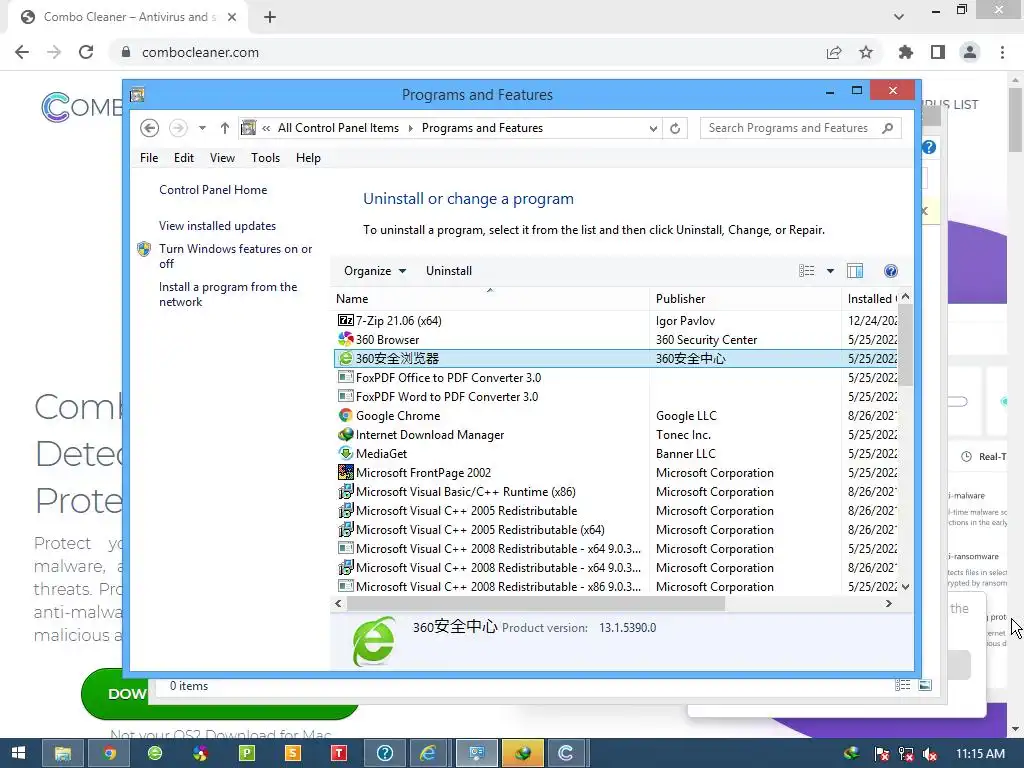Reload the Chrome page

click(x=86, y=52)
